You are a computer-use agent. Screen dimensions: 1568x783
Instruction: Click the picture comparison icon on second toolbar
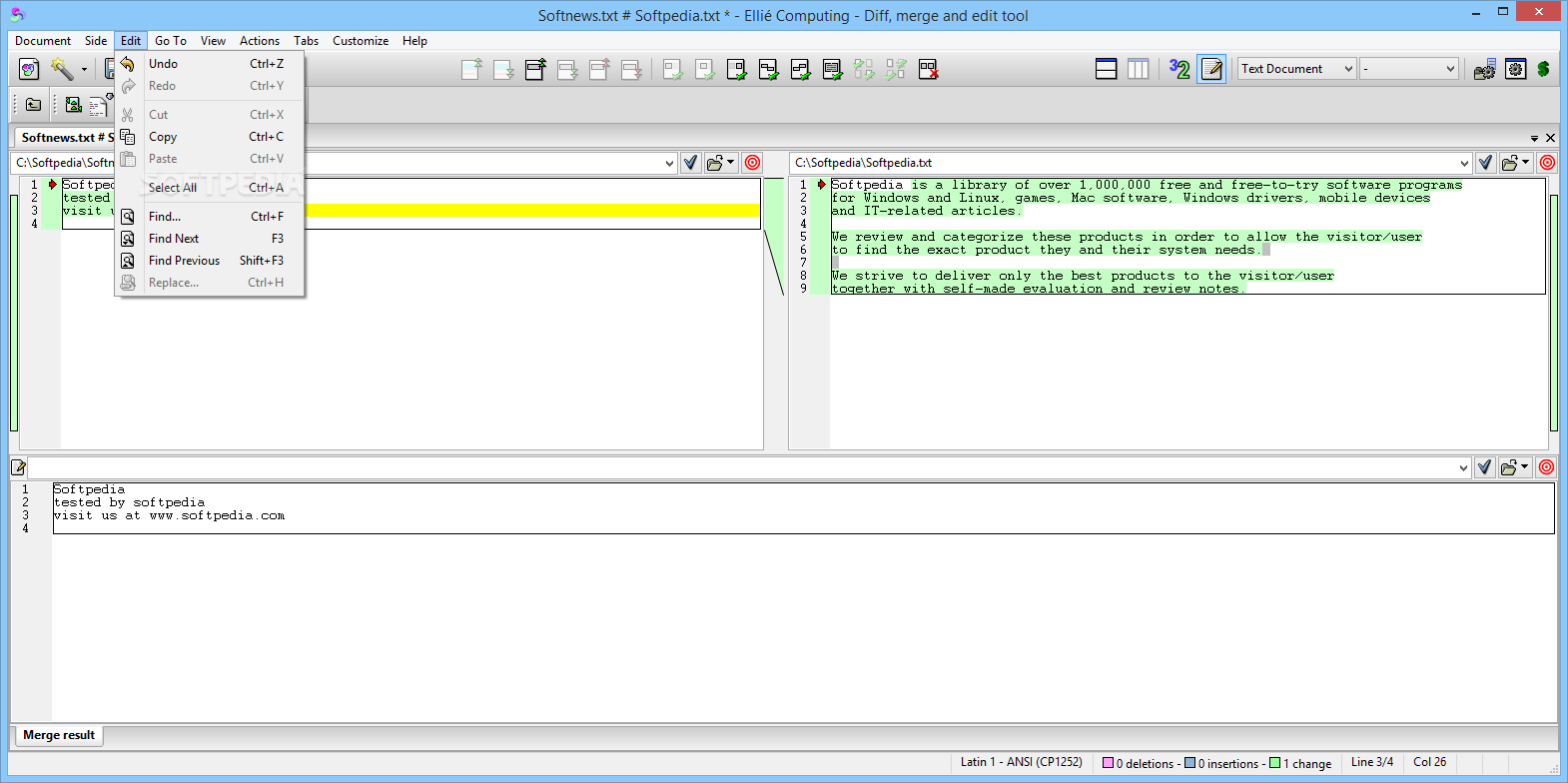(x=73, y=105)
